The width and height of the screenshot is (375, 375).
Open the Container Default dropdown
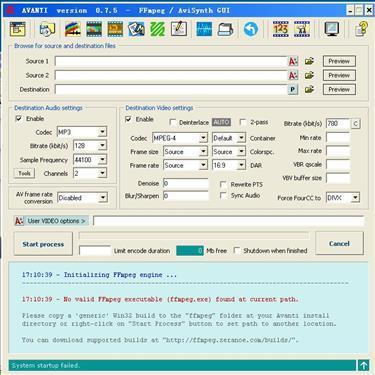241,138
